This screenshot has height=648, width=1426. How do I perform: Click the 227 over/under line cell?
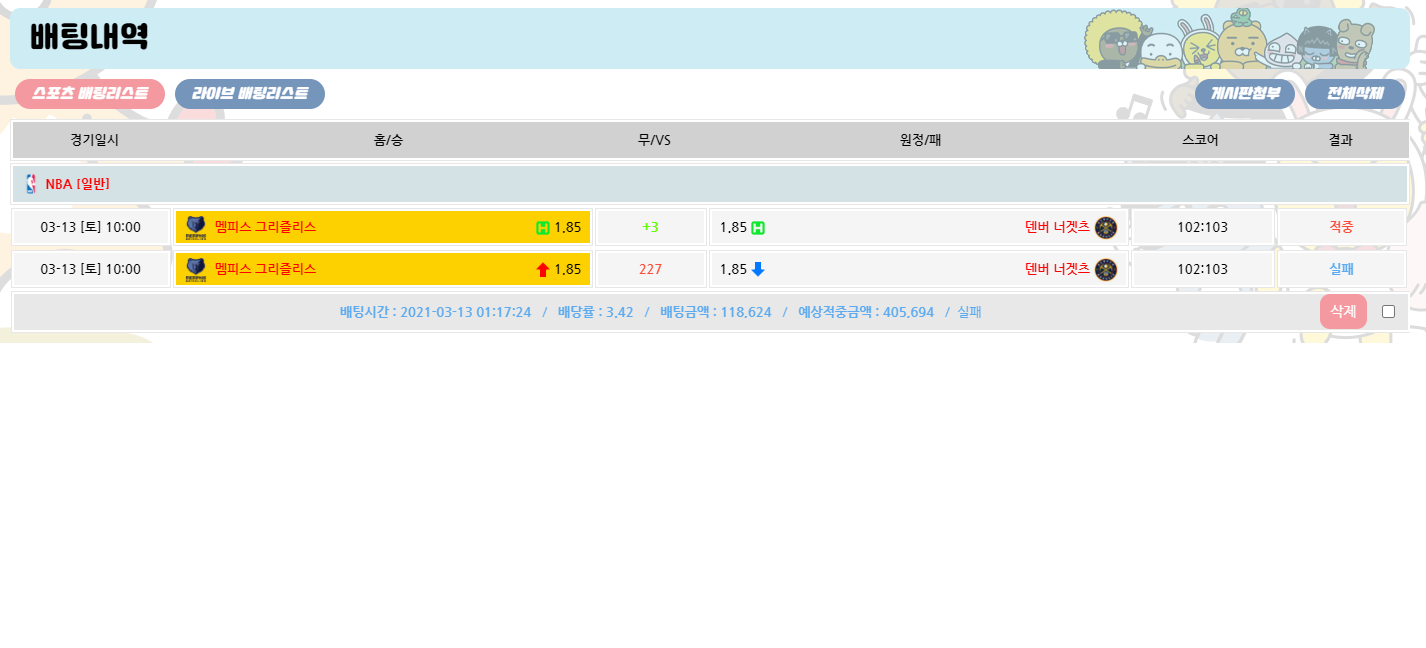coord(650,269)
